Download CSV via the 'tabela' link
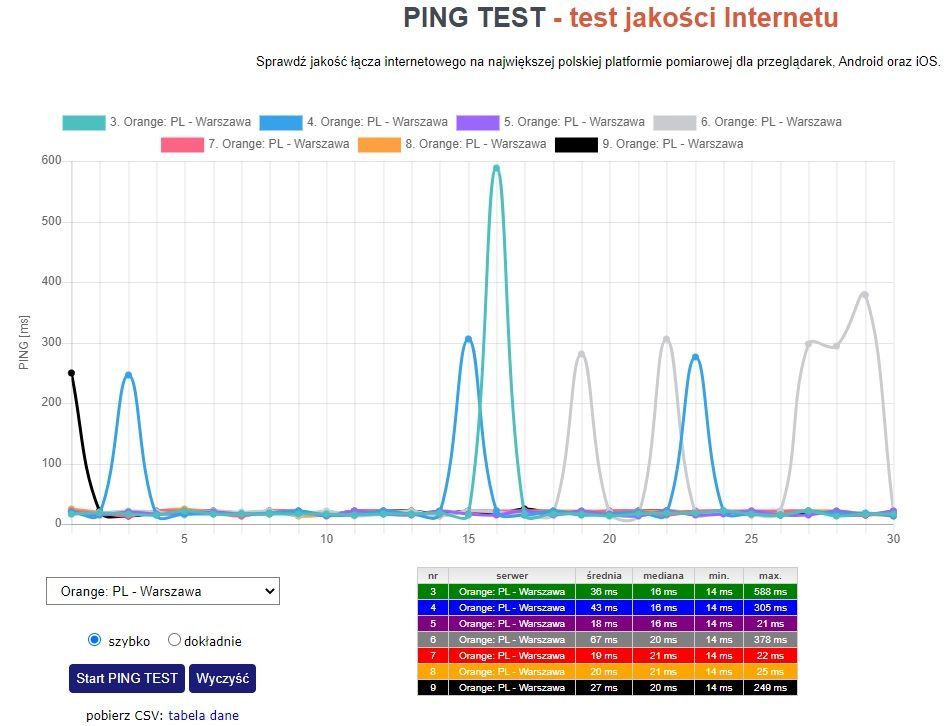The image size is (951, 726). pyautogui.click(x=188, y=715)
